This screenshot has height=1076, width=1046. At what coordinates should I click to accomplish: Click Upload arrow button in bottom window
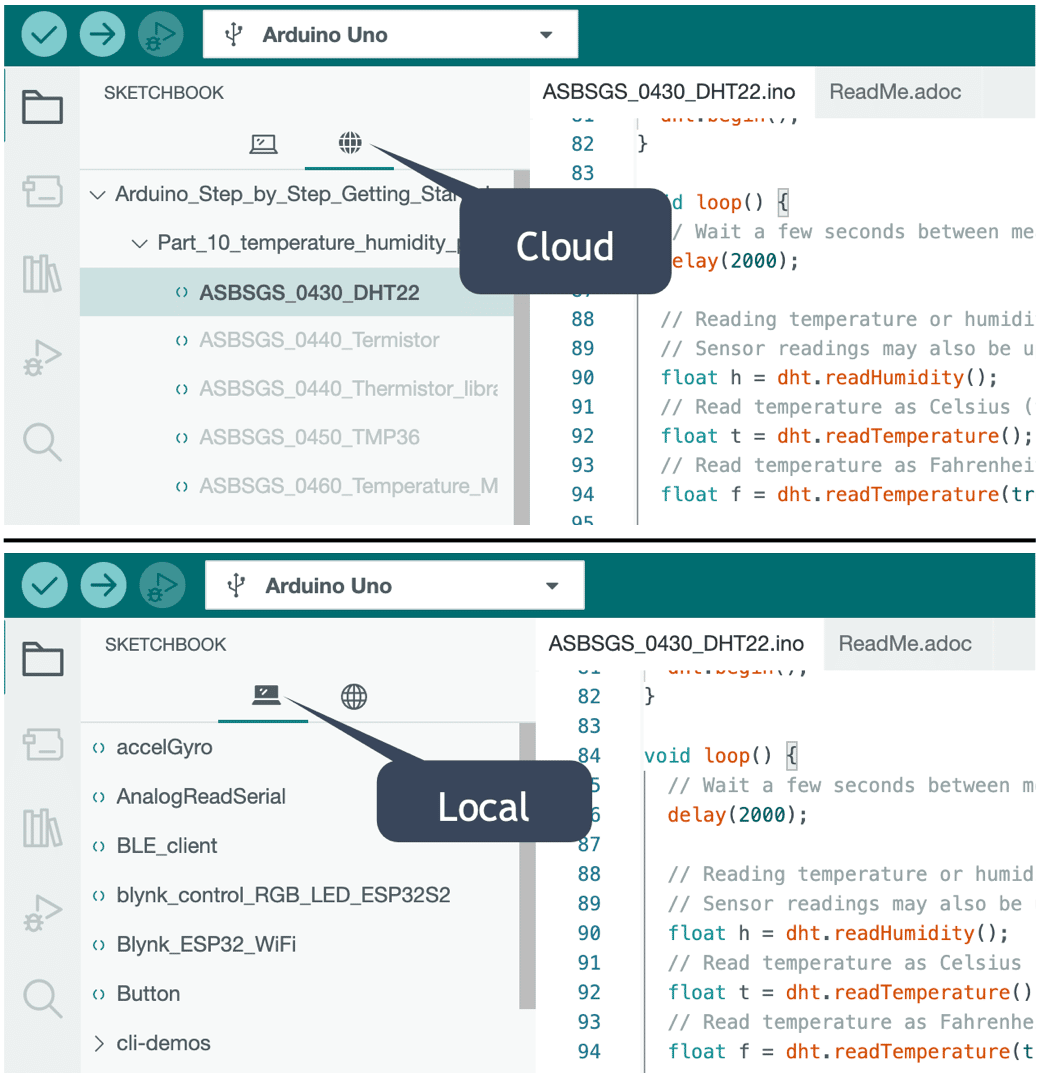point(104,585)
